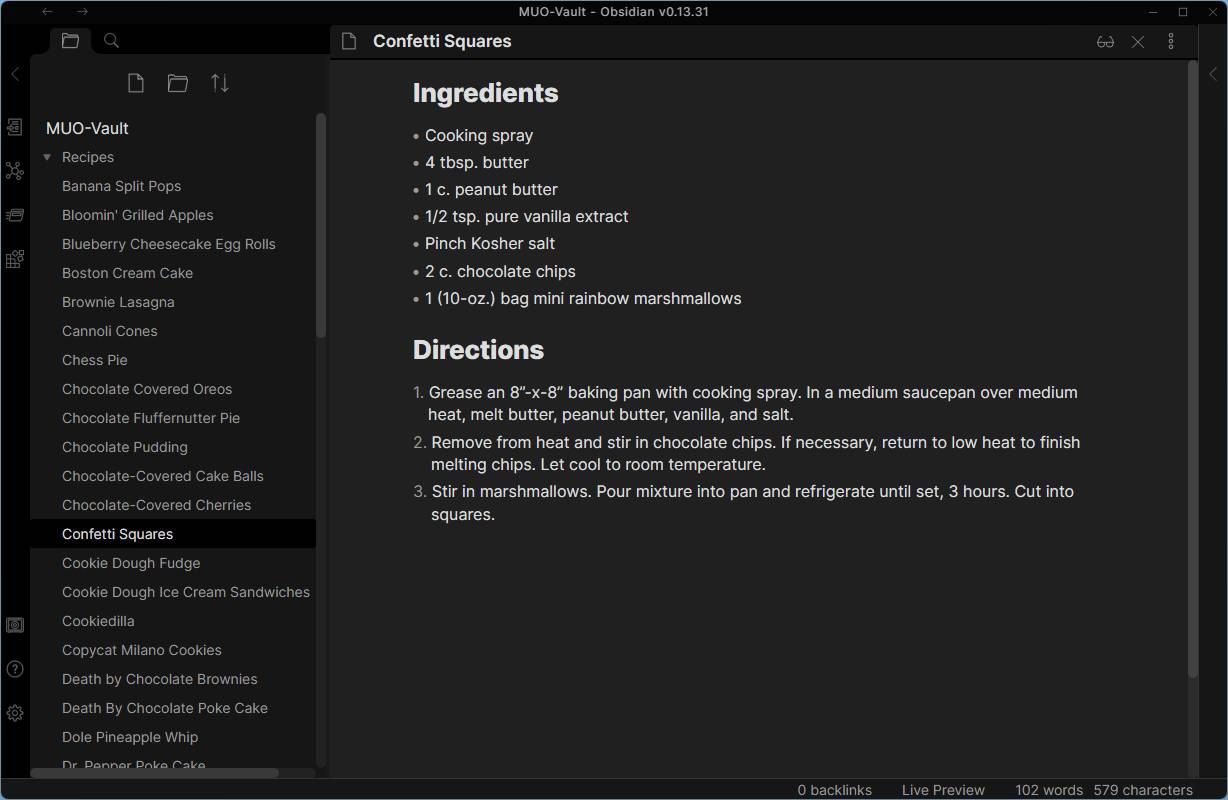This screenshot has width=1228, height=800.
Task: Change the file sort order
Action: pyautogui.click(x=220, y=84)
